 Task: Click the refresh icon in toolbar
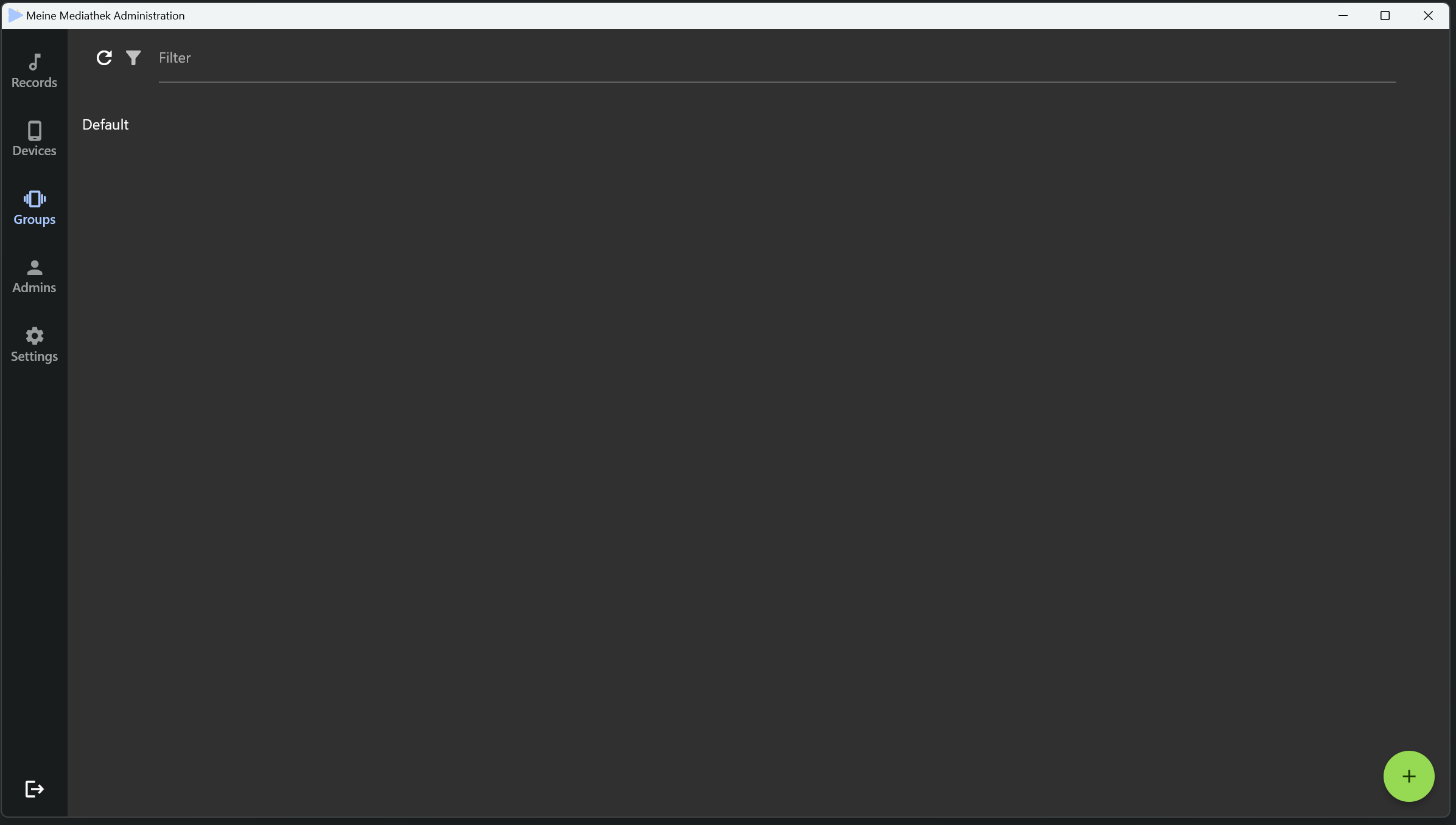[104, 57]
